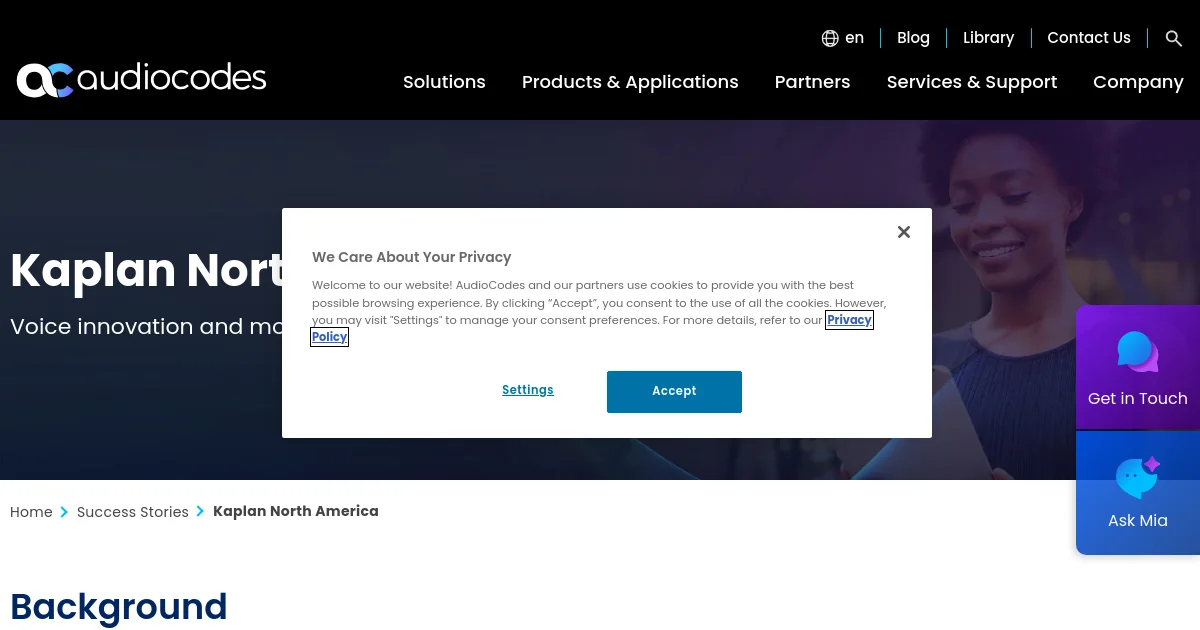
Task: Accept all cookies
Action: (674, 391)
